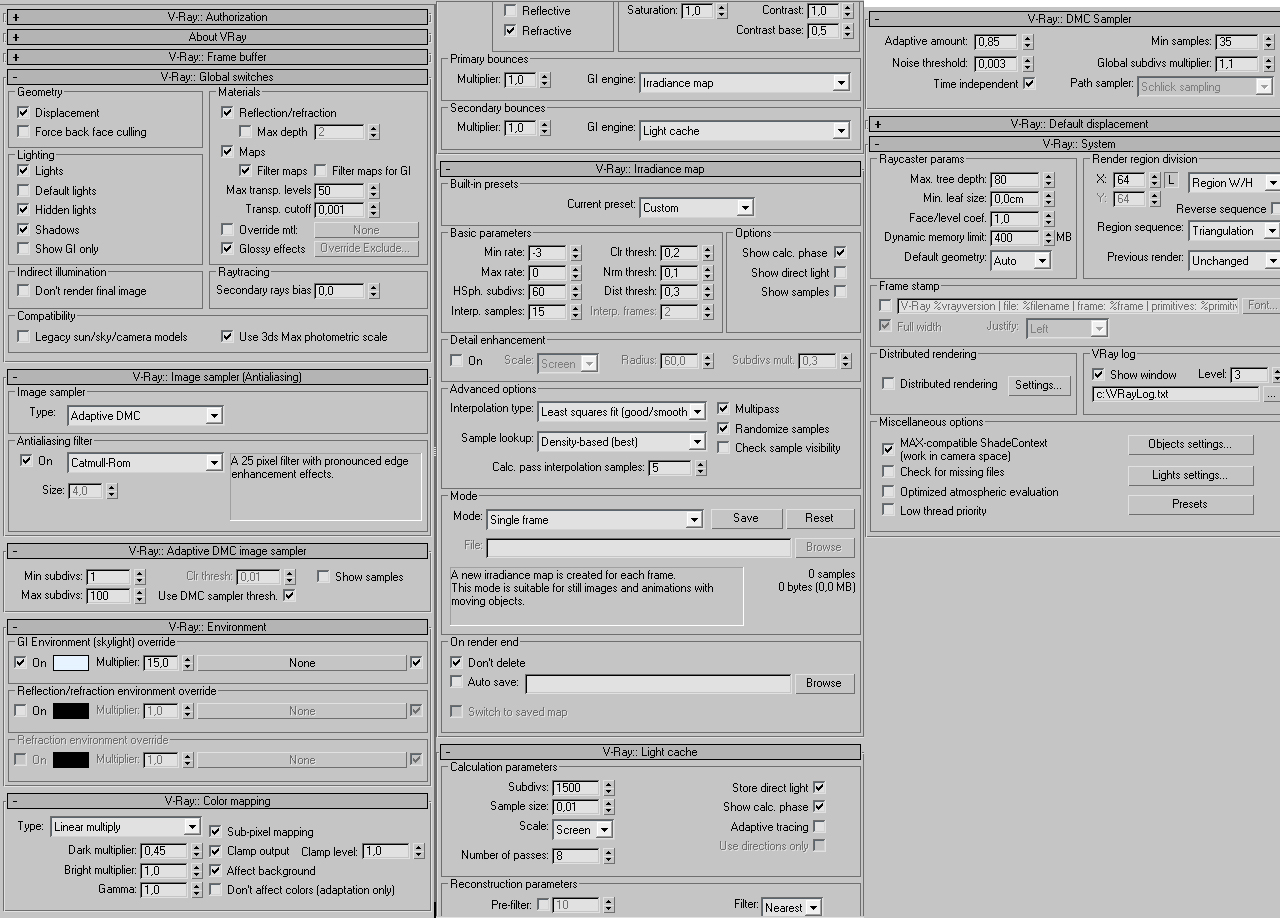
Task: Open the Default geometry dropdown
Action: pos(1020,260)
